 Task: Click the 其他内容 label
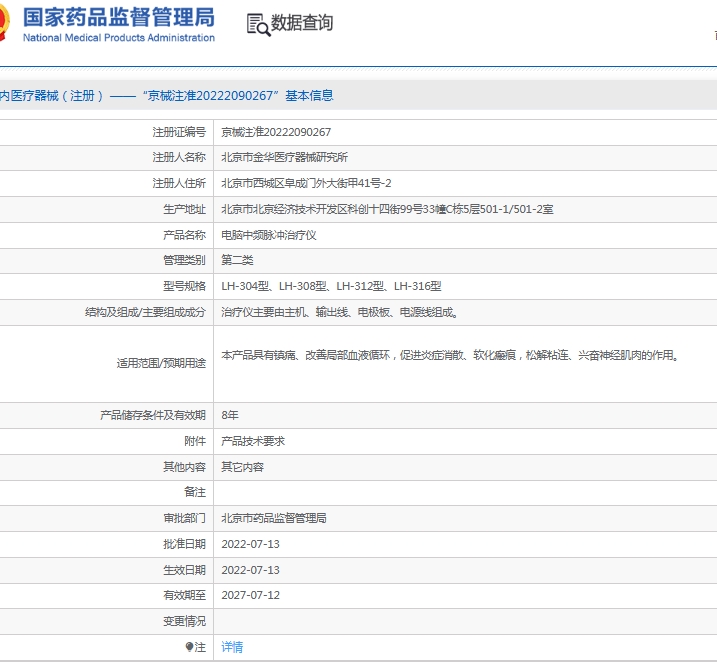(185, 467)
